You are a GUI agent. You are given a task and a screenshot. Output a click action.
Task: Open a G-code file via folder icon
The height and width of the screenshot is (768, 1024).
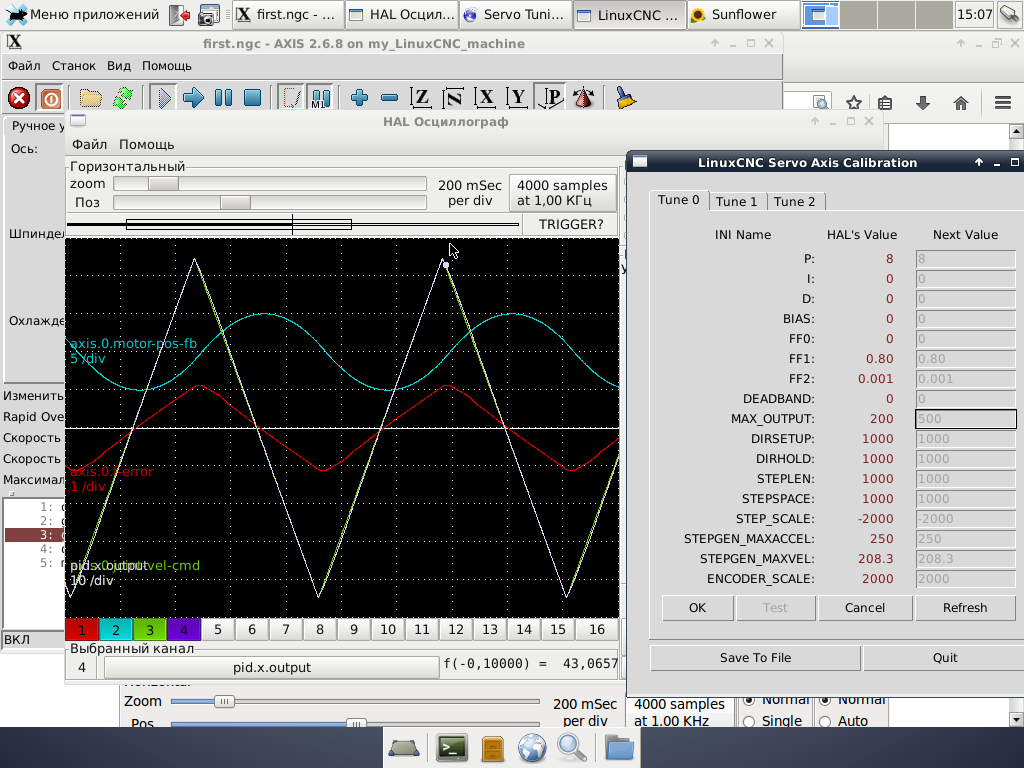pos(91,98)
